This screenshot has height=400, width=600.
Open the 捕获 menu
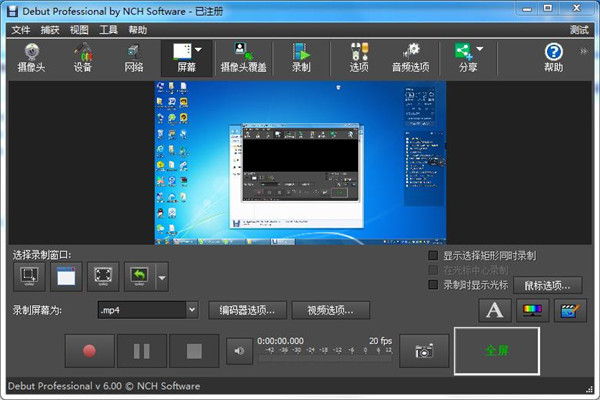pyautogui.click(x=50, y=30)
